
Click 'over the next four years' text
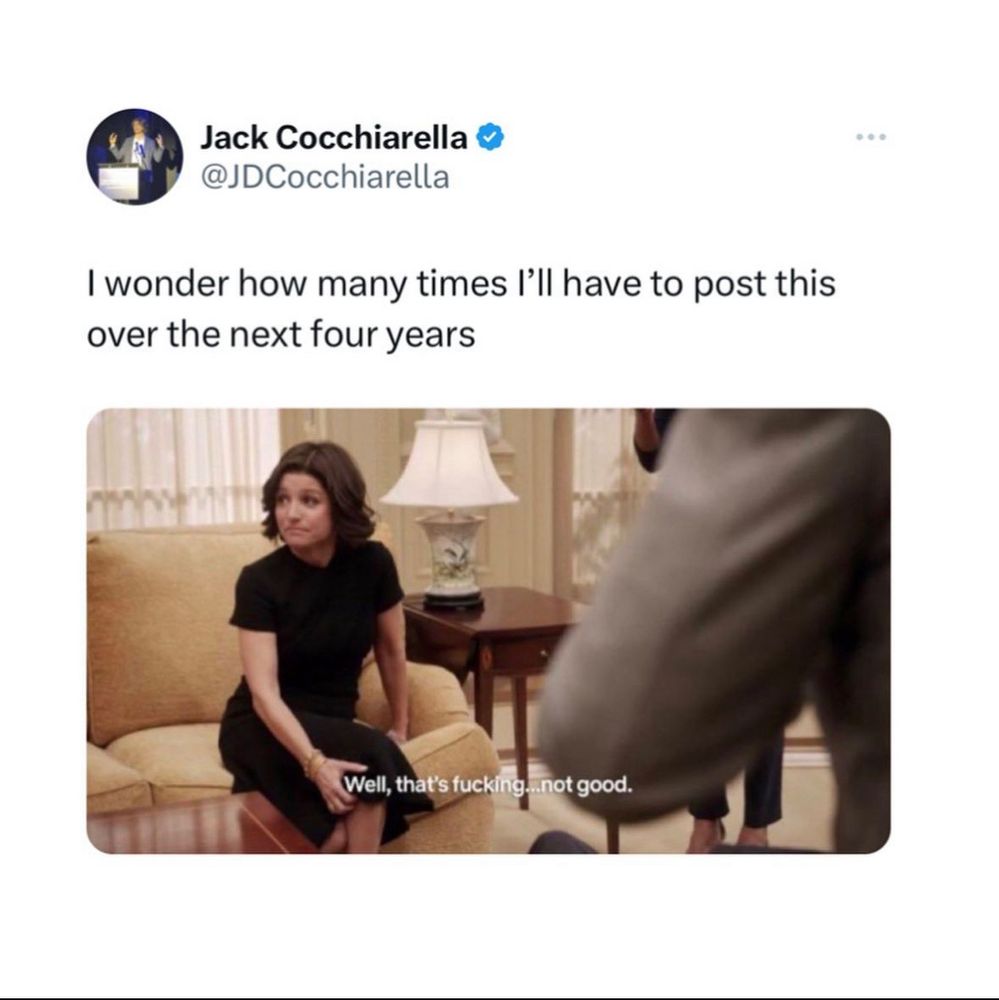point(281,334)
